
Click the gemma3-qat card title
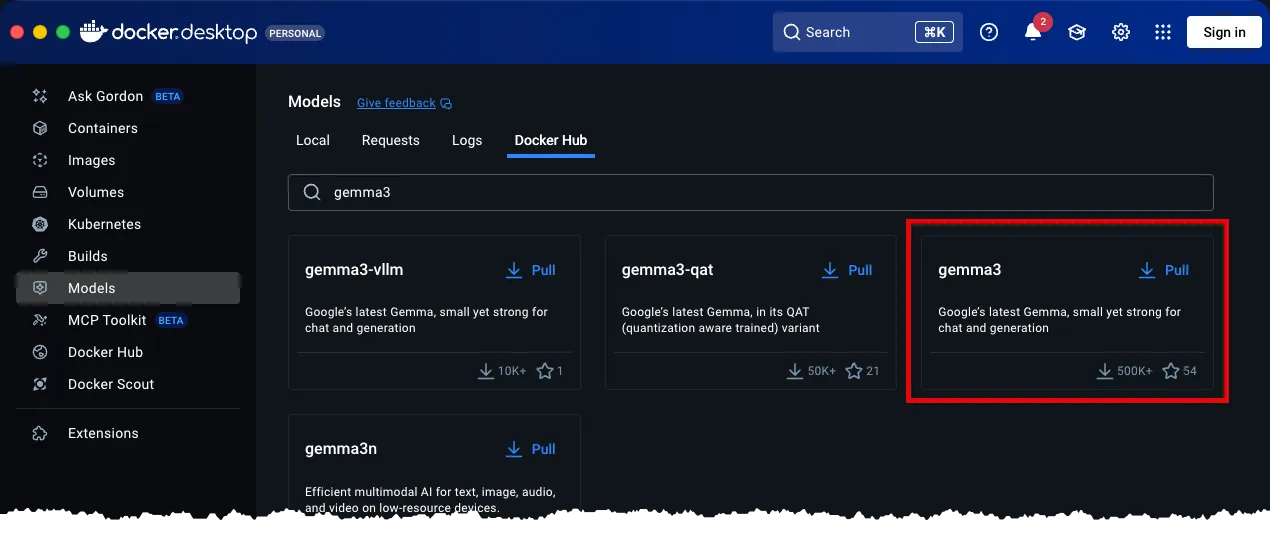(x=667, y=270)
